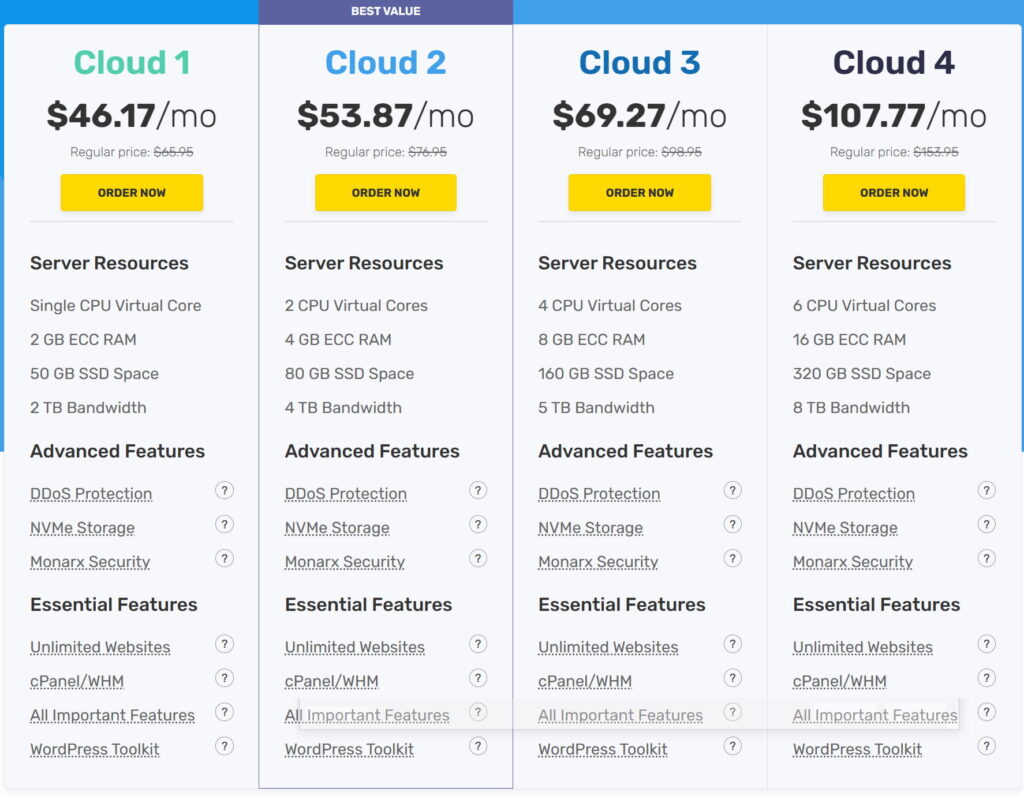Image resolution: width=1024 pixels, height=803 pixels.
Task: Order the Cloud 1 plan
Action: (132, 193)
